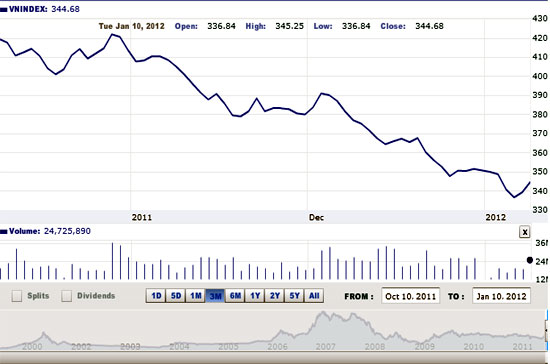Click the 330 price axis label
550x364 pixels.
point(540,210)
